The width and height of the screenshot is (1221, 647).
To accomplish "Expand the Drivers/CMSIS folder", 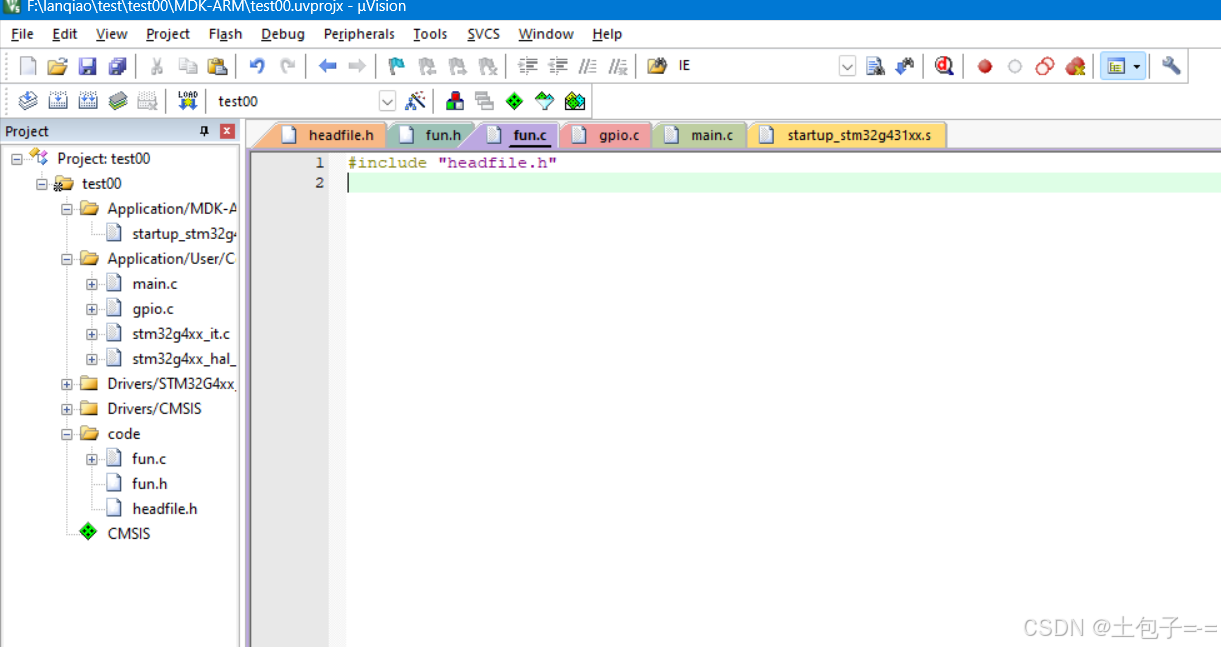I will coord(67,409).
